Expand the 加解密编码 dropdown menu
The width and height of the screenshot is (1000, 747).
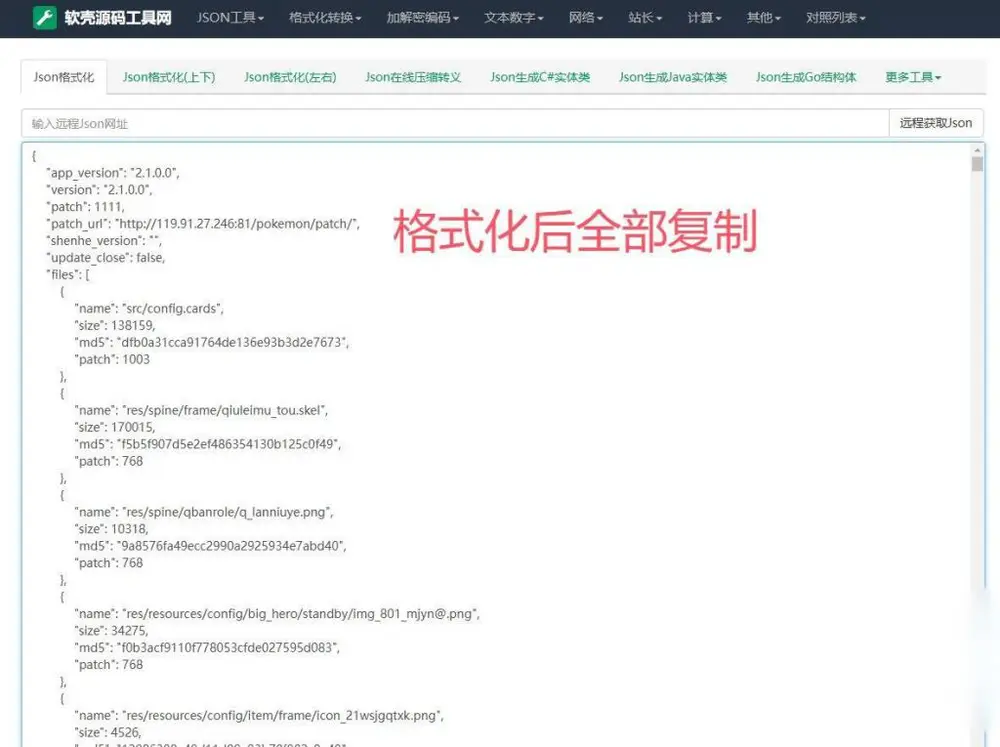pos(423,18)
